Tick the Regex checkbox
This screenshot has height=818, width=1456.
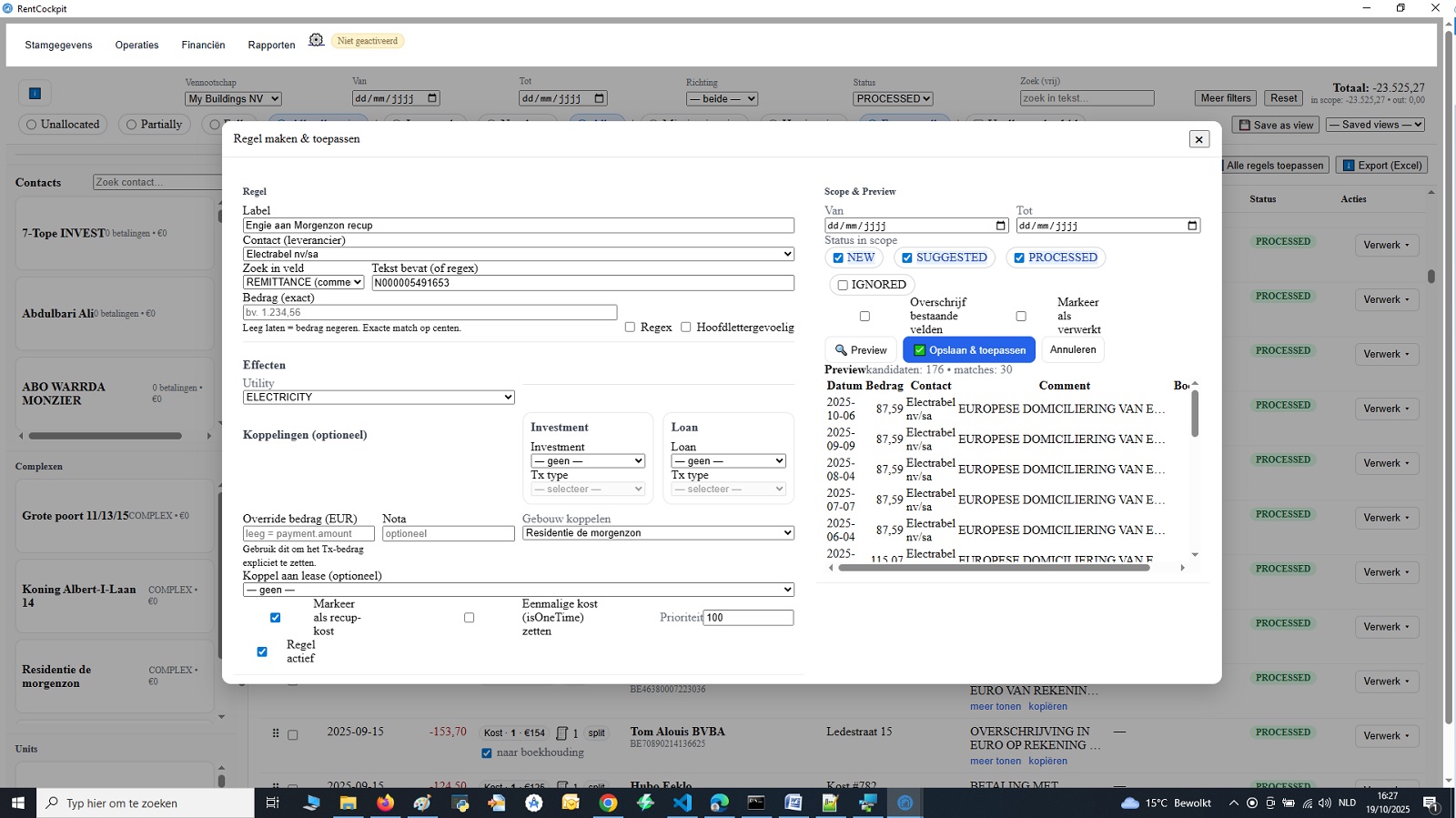tap(630, 328)
